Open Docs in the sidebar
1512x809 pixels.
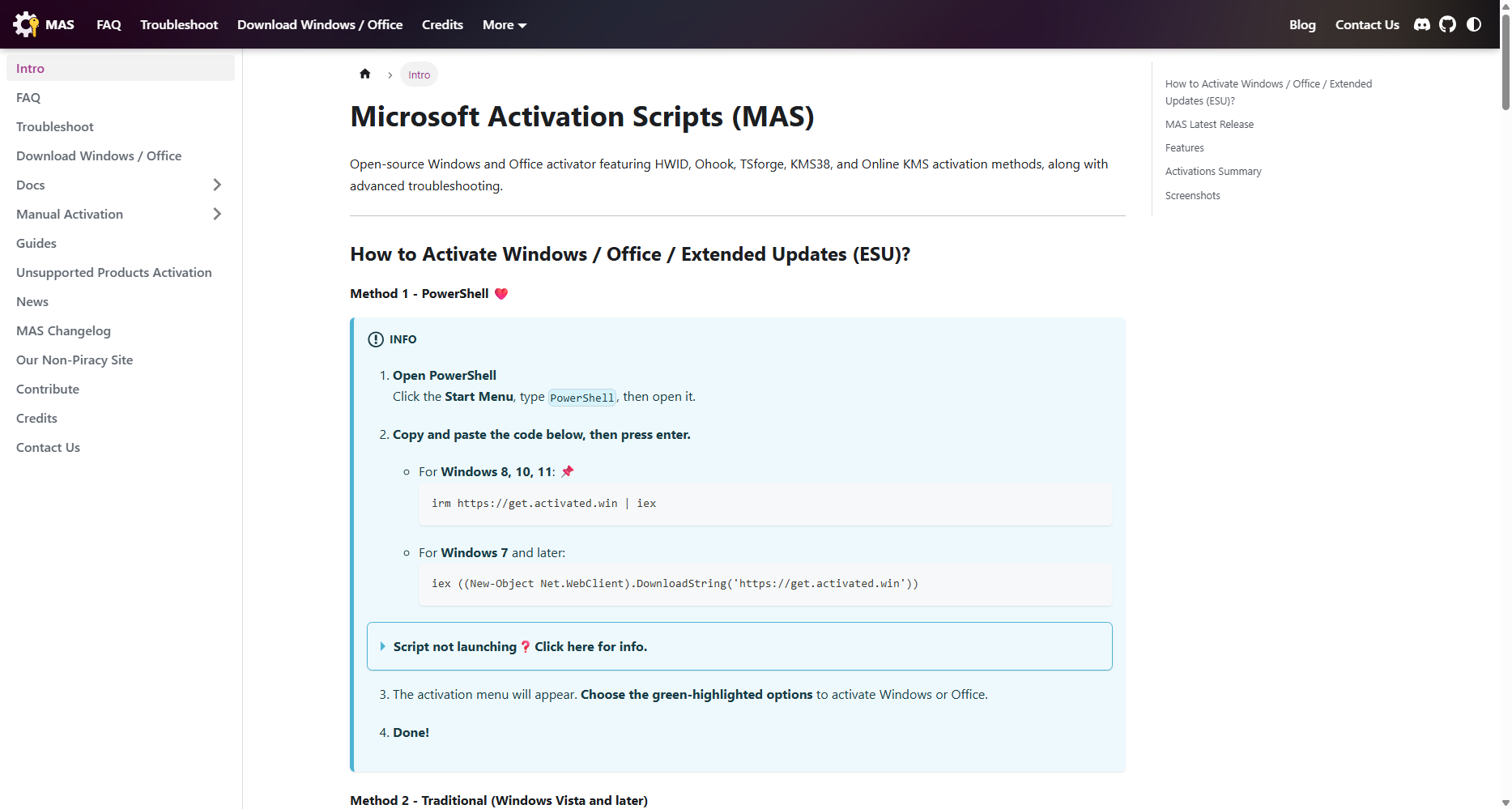[31, 185]
